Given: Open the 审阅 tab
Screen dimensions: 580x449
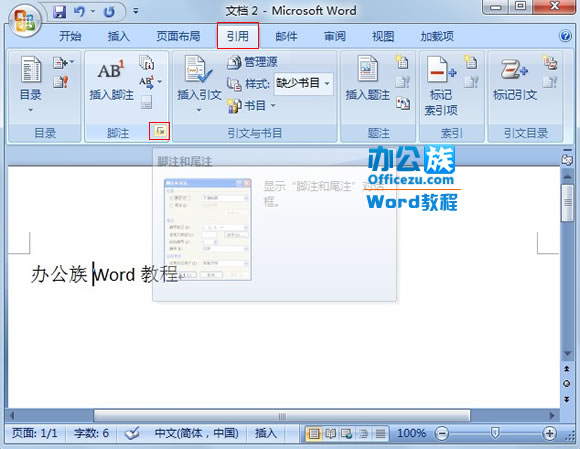Looking at the screenshot, I should pos(335,36).
